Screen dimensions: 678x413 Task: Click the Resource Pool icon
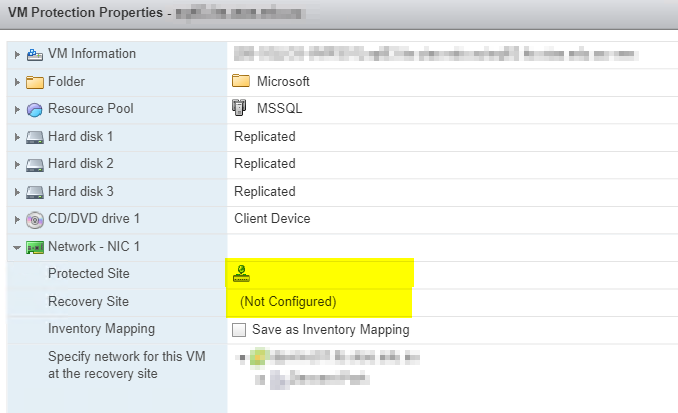click(x=35, y=110)
